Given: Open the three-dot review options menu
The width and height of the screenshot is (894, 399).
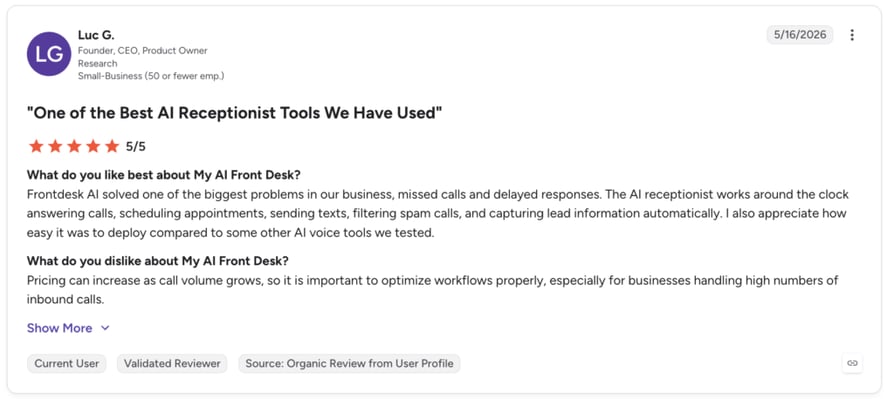Looking at the screenshot, I should coord(852,35).
